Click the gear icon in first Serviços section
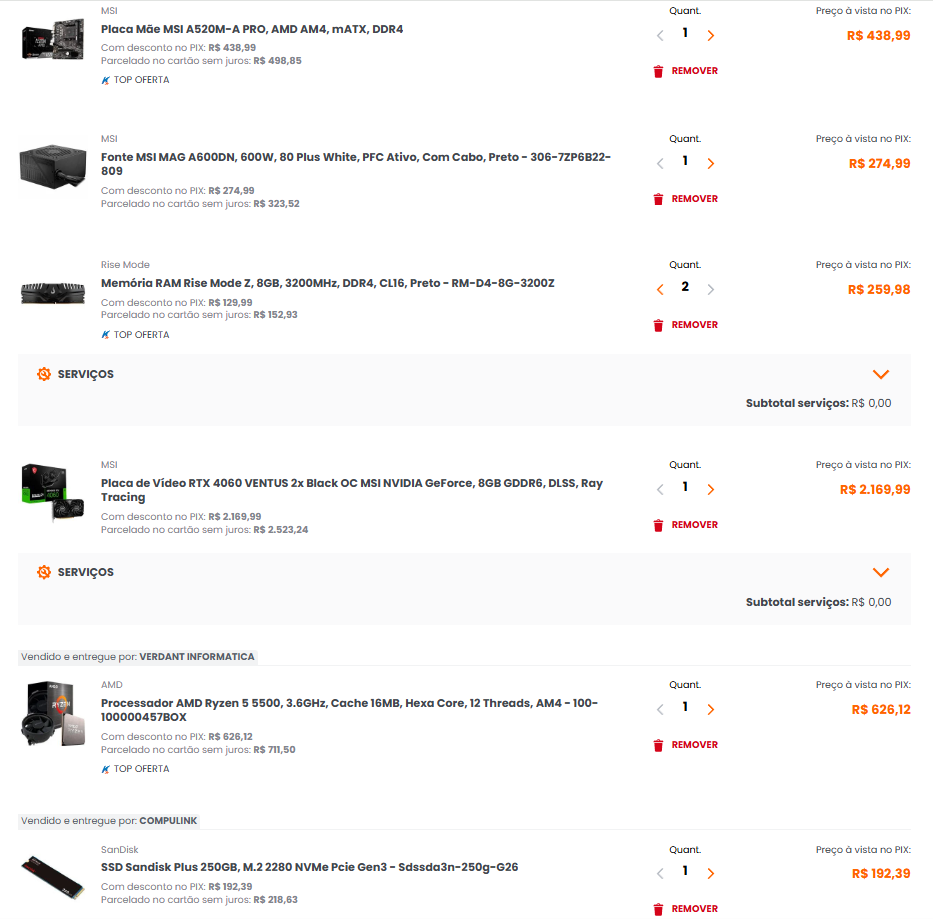Viewport: 933px width, 919px height. [x=43, y=374]
